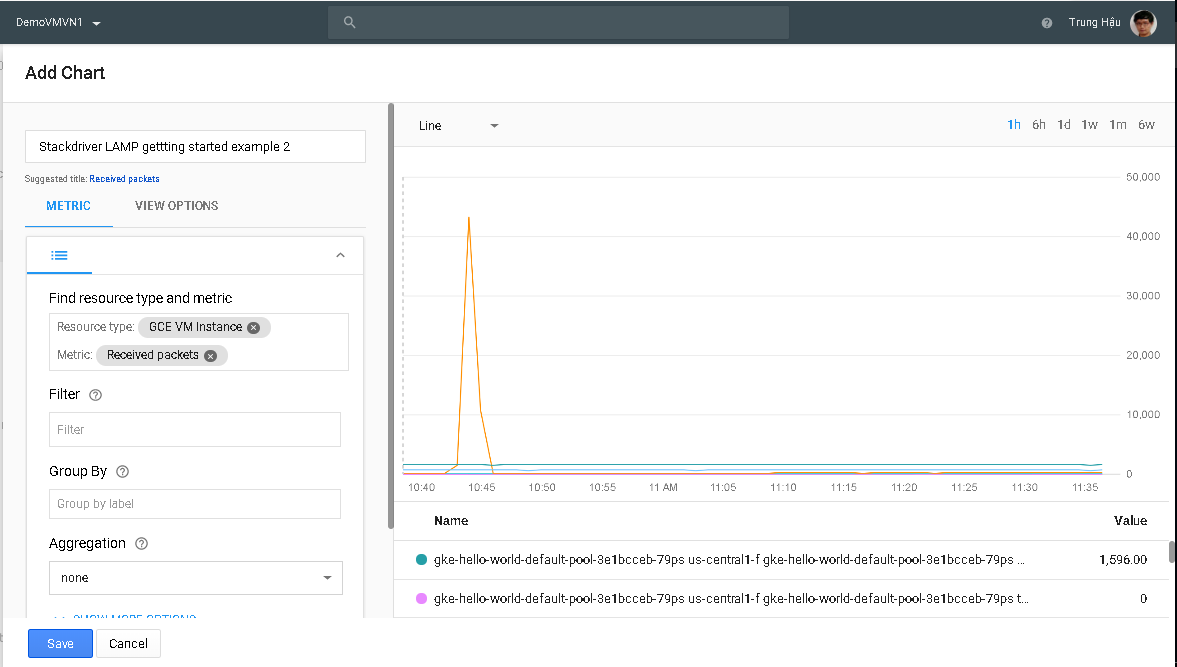Apply the suggested title Received packets
The width and height of the screenshot is (1177, 667).
(x=124, y=179)
